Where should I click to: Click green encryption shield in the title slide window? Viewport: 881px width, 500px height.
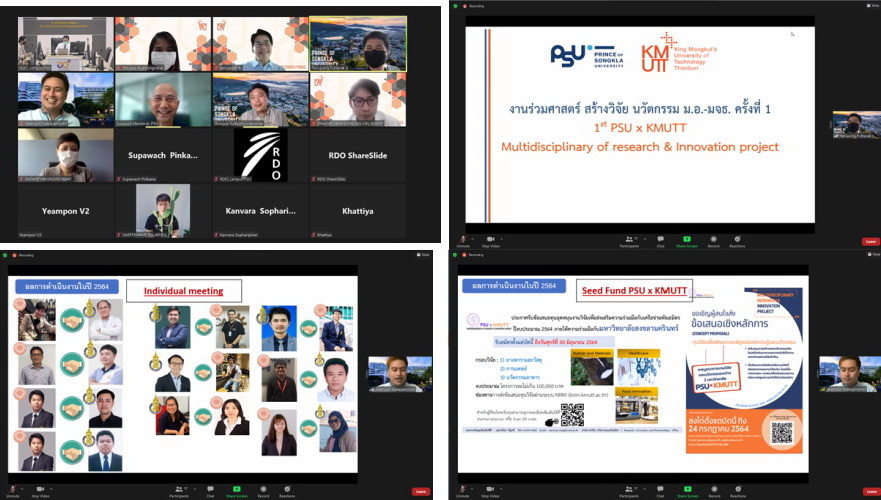coord(455,6)
